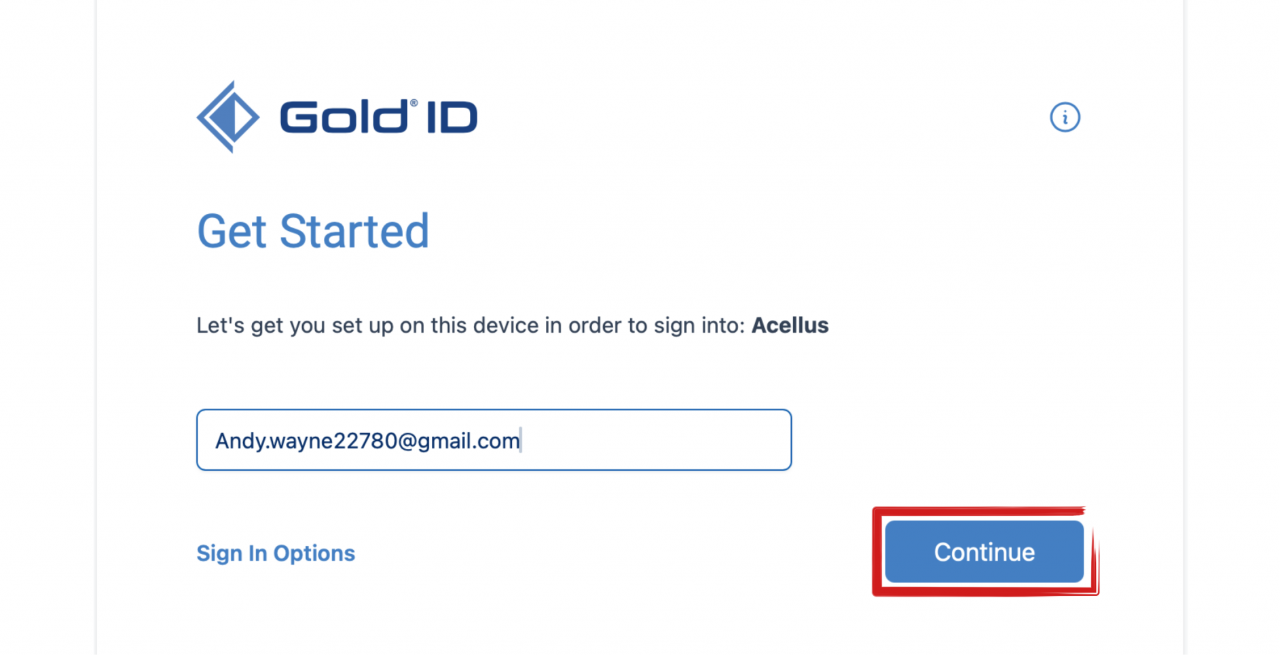Open the circled information icon
The width and height of the screenshot is (1280, 655).
(x=1065, y=117)
